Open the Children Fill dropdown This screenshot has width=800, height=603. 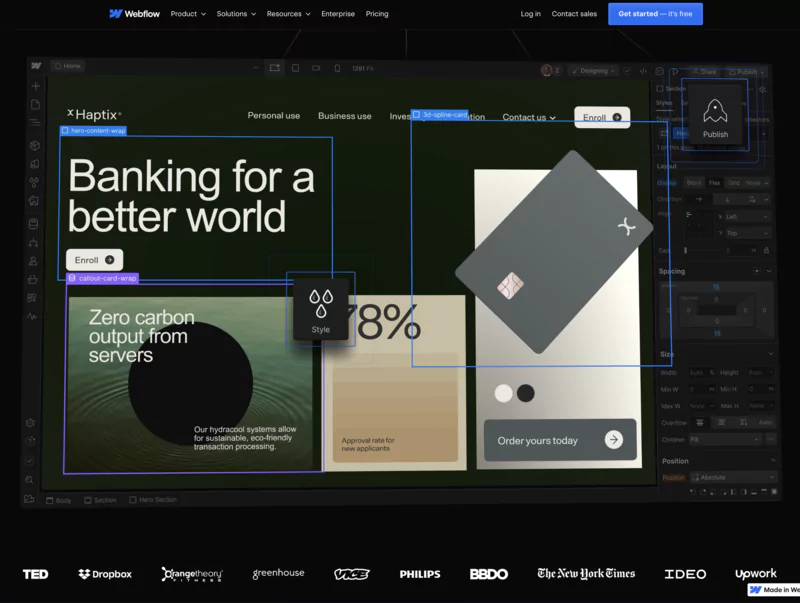[726, 439]
